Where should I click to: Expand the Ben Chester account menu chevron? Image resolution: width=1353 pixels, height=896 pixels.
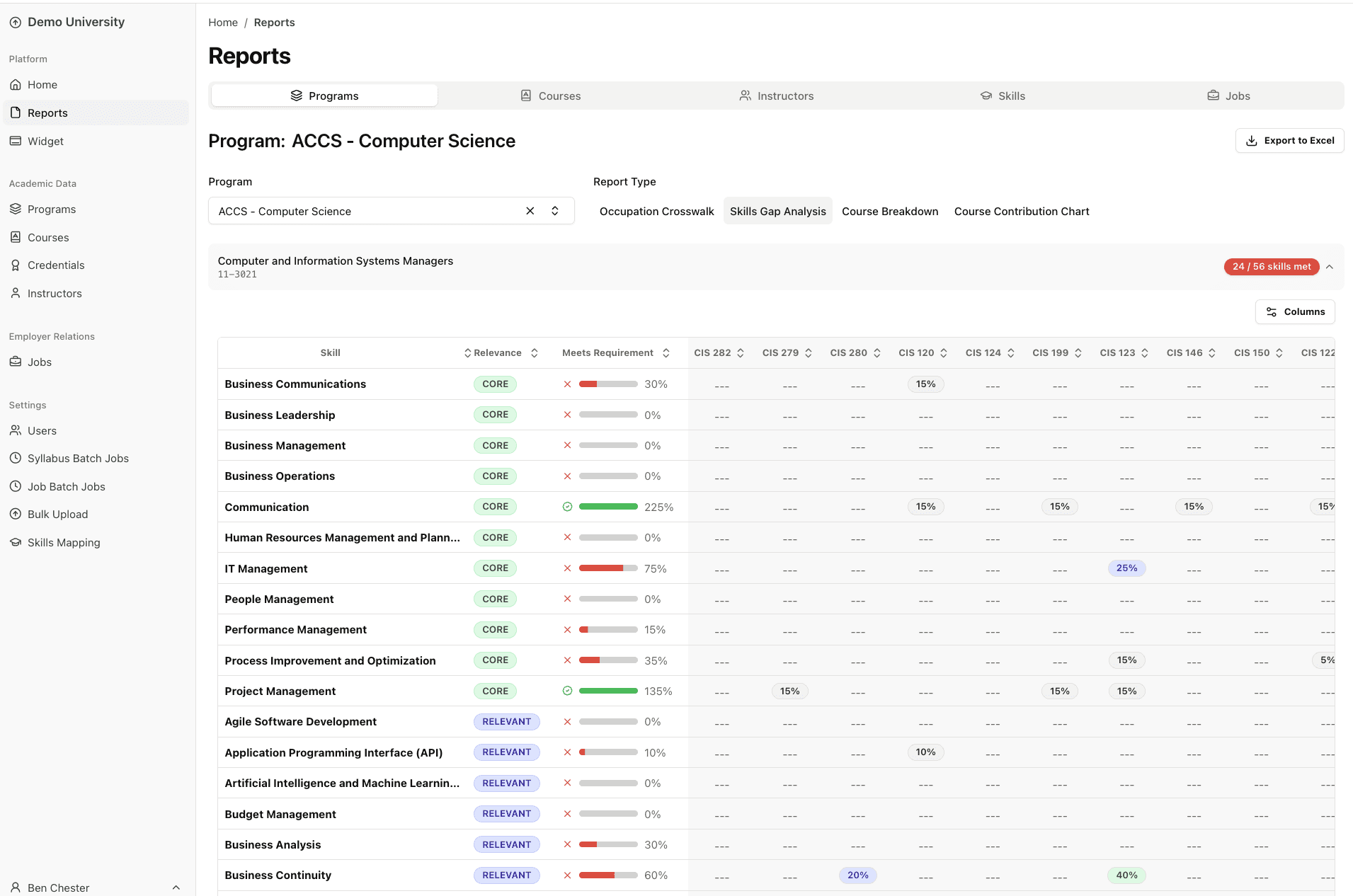(x=176, y=888)
